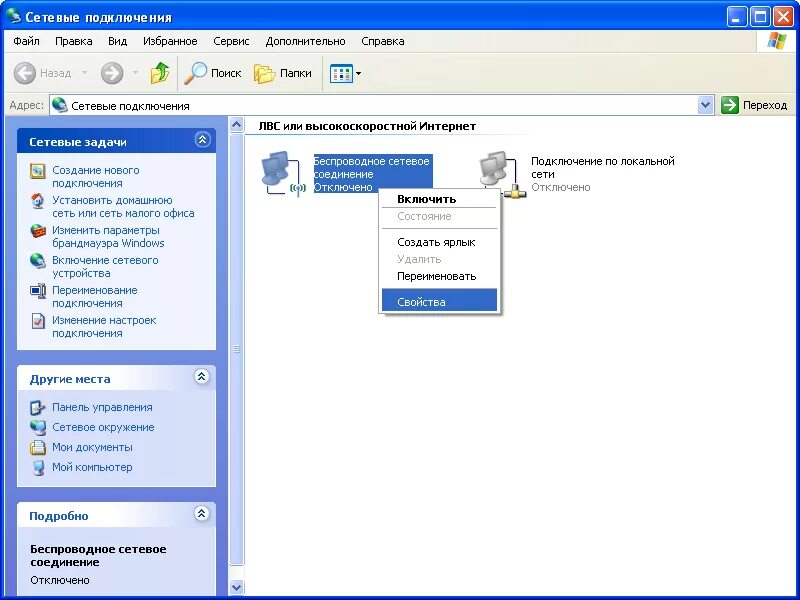The width and height of the screenshot is (800, 600).
Task: Choose Свойства in the context menu
Action: click(x=439, y=301)
